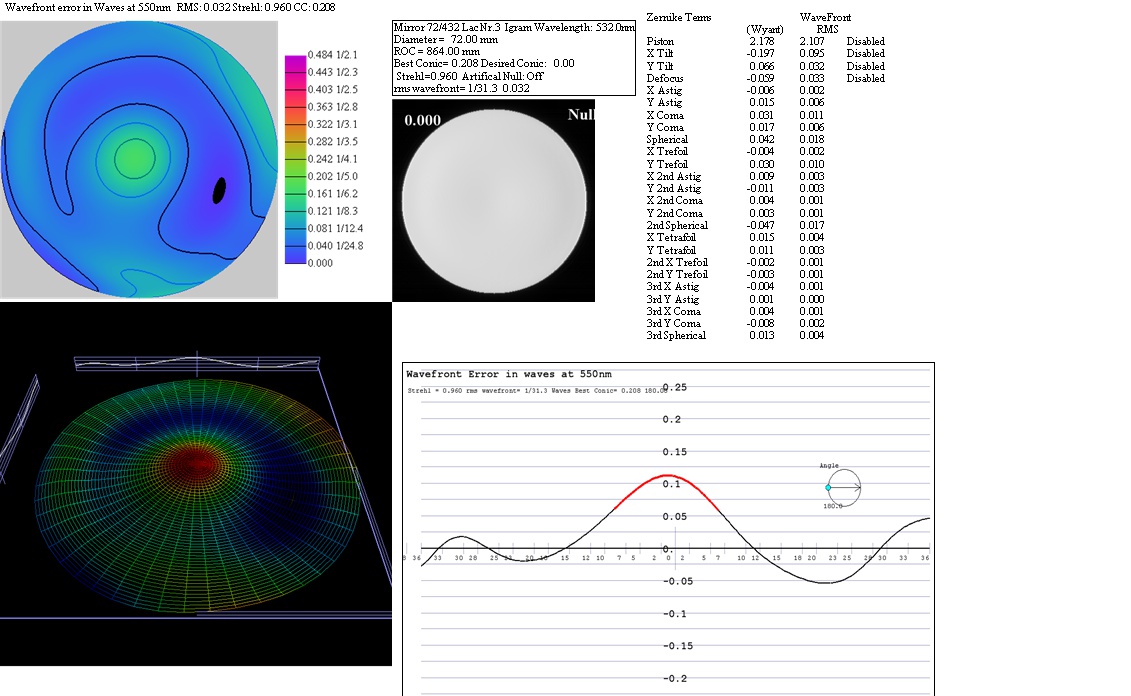Click the green central peak of the contour map
1131x696 pixels.
tap(134, 157)
